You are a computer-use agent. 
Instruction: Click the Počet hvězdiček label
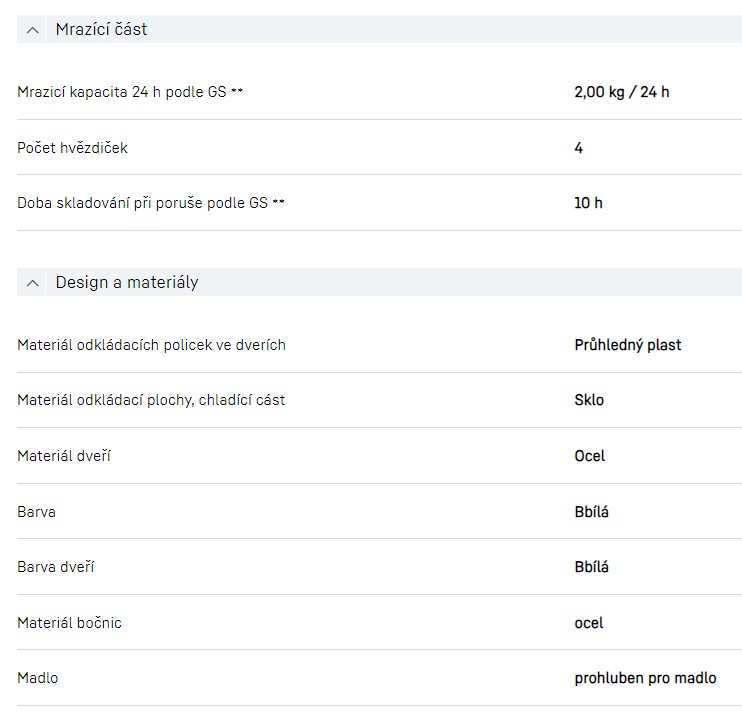pos(73,148)
